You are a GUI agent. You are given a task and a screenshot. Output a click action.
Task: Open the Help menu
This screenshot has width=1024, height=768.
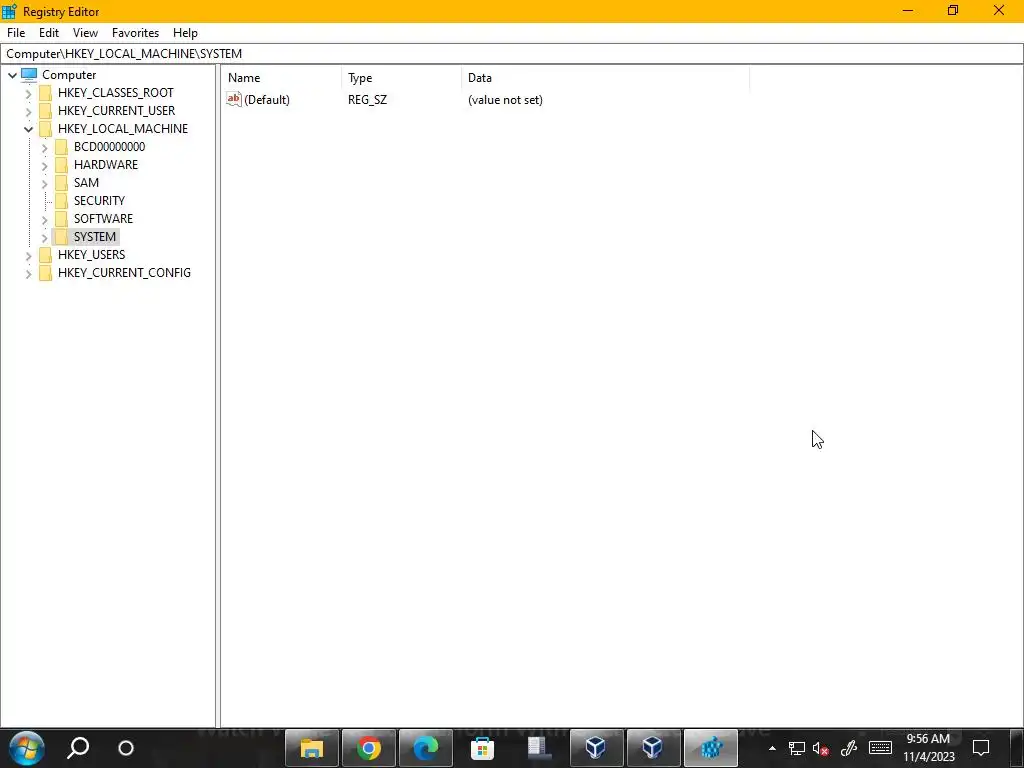click(185, 33)
